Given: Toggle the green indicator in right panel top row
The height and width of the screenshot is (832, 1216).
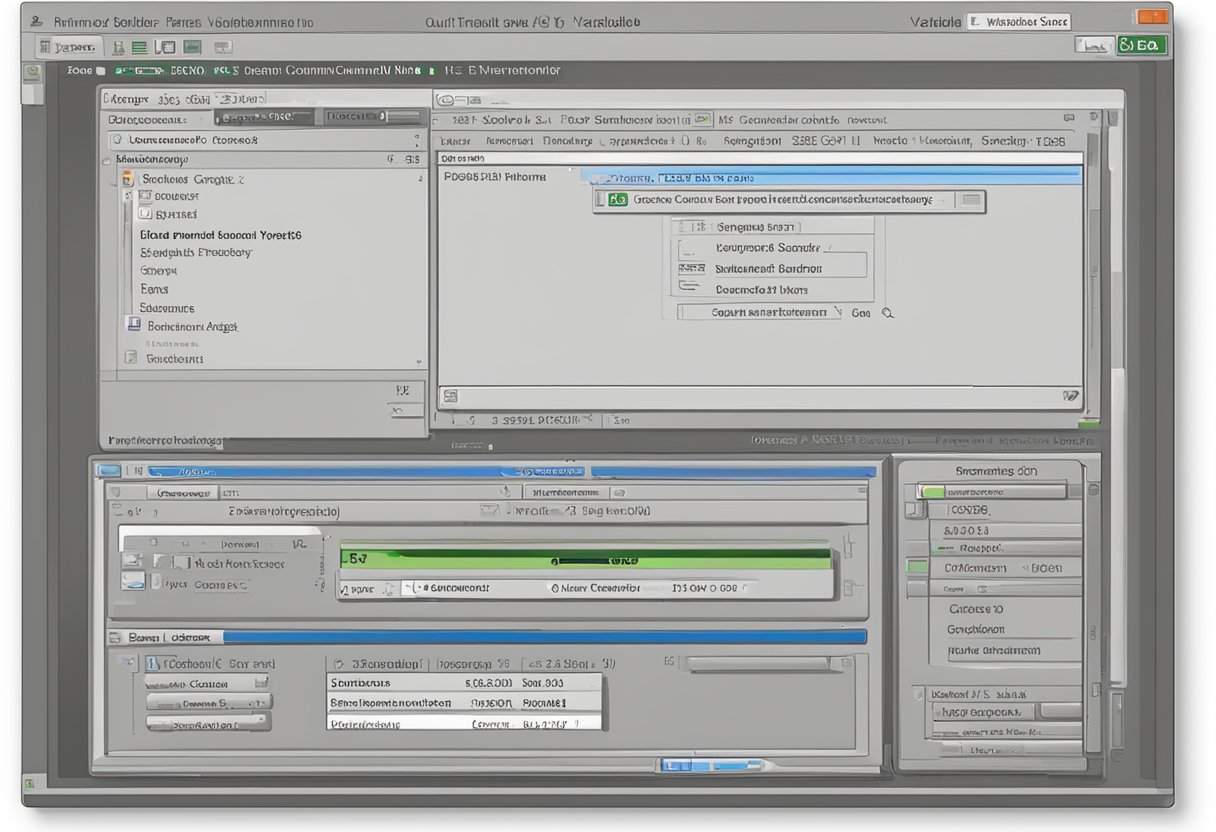Looking at the screenshot, I should 932,492.
